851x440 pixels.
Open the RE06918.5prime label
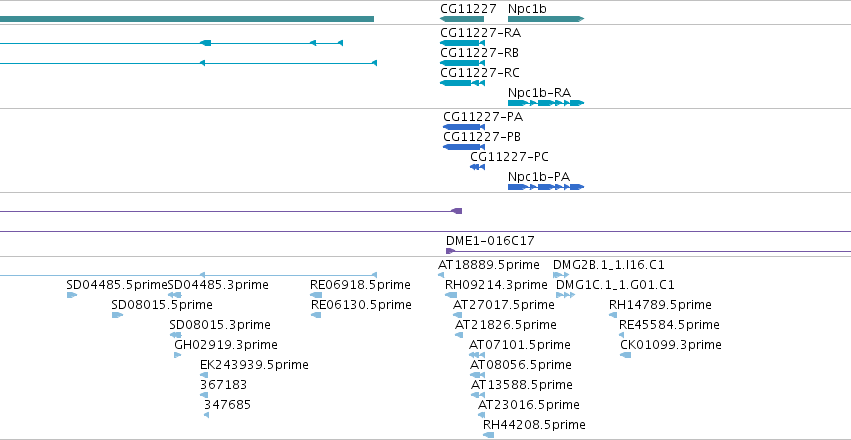360,285
